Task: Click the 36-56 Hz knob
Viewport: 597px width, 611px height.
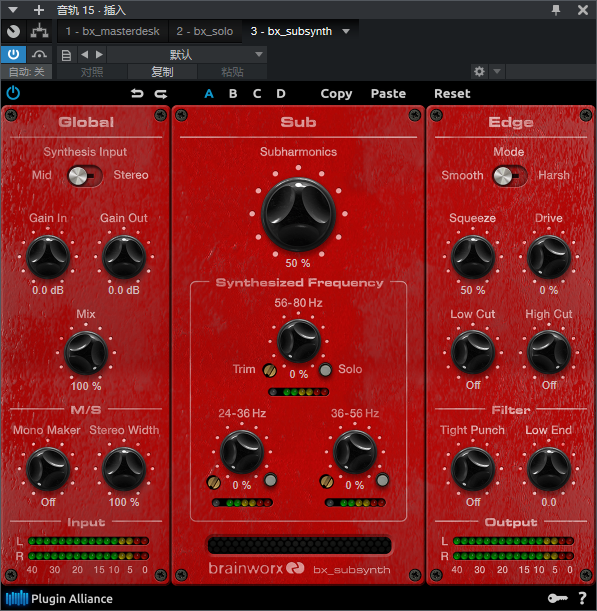Action: point(355,452)
